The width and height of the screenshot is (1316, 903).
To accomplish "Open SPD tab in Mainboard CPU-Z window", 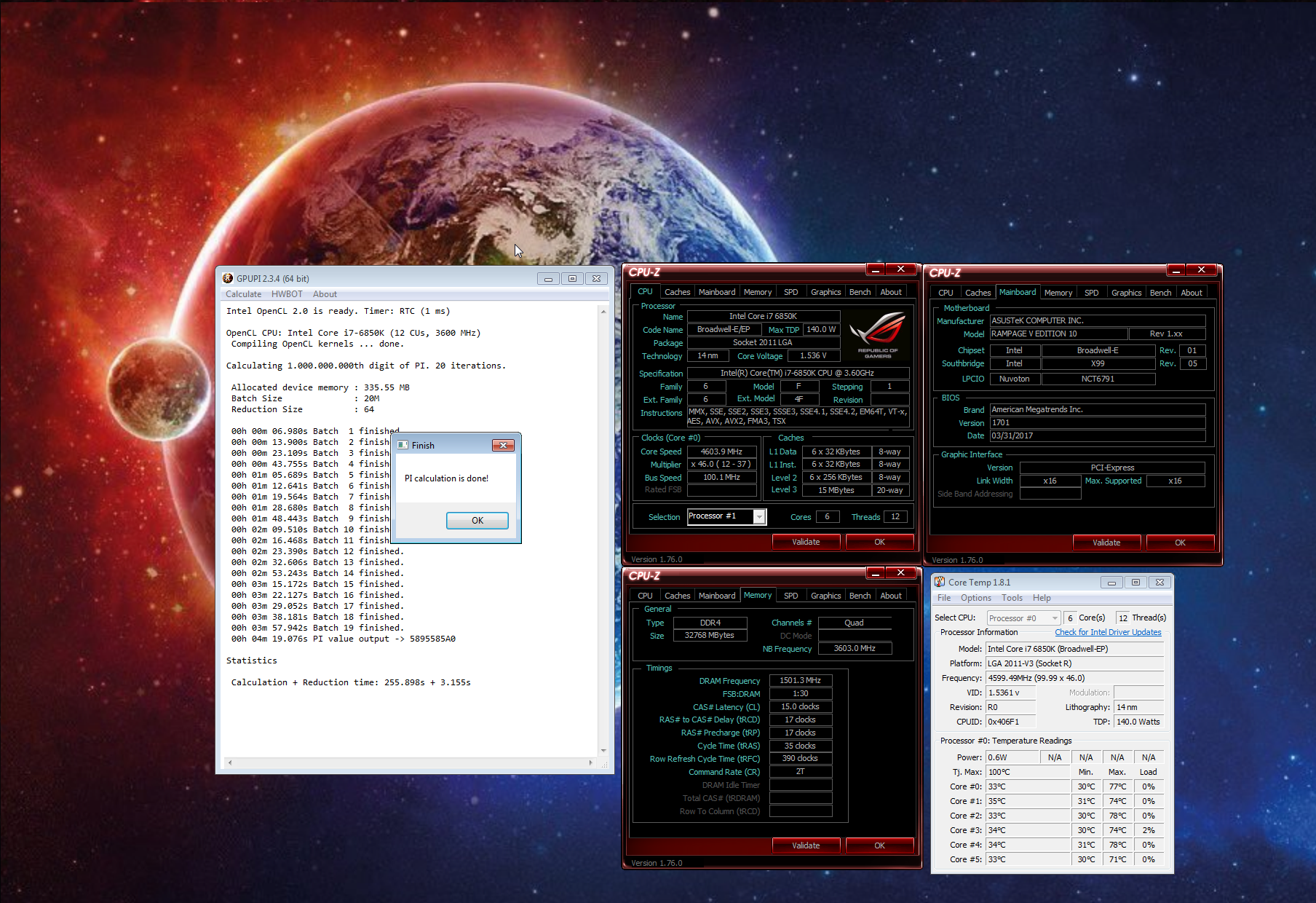I will (1092, 293).
